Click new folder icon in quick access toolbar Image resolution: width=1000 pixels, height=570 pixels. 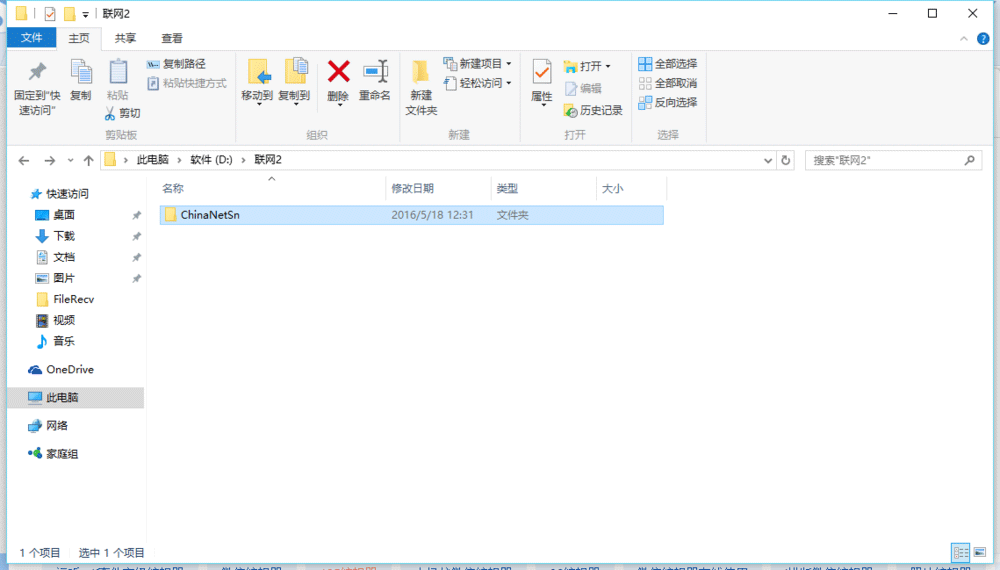(70, 13)
